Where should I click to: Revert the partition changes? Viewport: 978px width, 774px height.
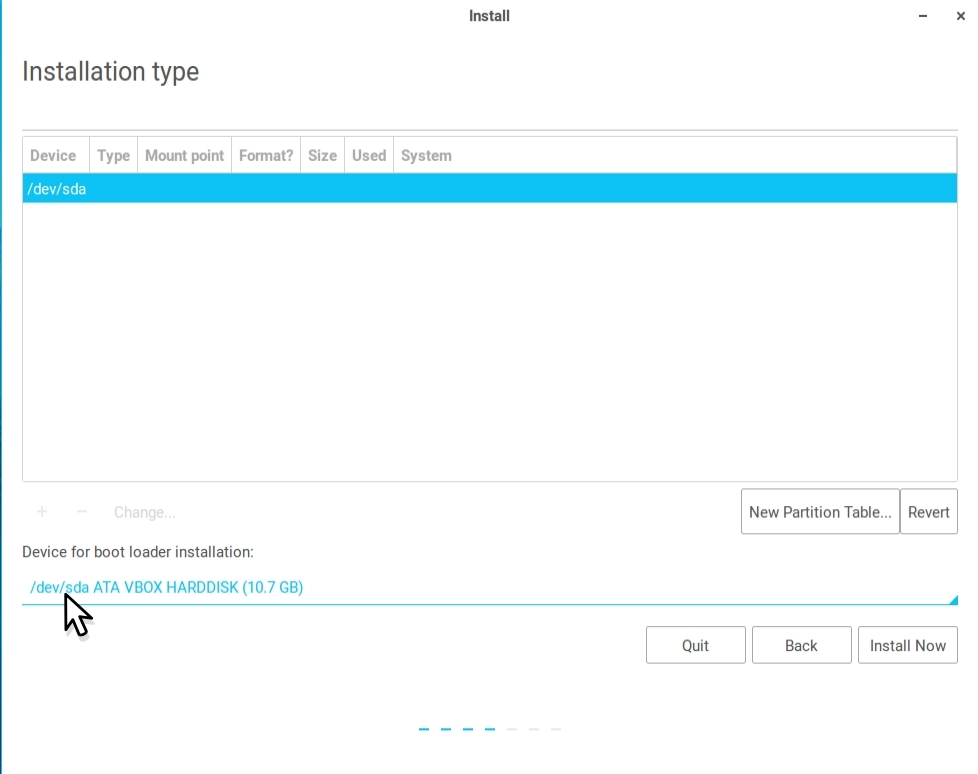point(928,512)
